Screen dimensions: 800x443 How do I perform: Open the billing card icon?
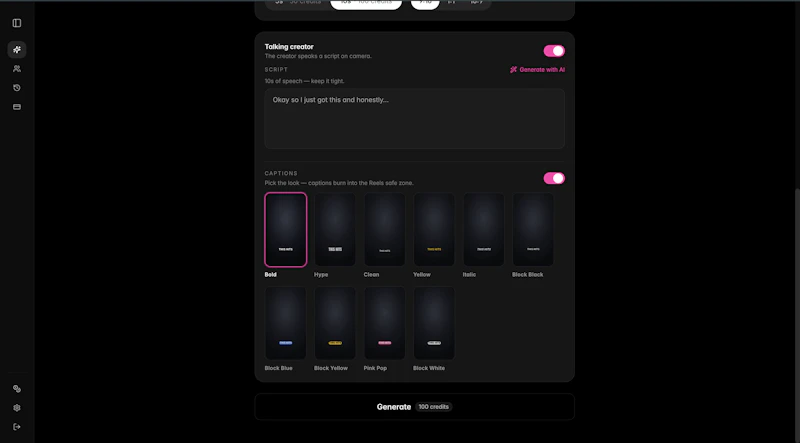(x=17, y=107)
